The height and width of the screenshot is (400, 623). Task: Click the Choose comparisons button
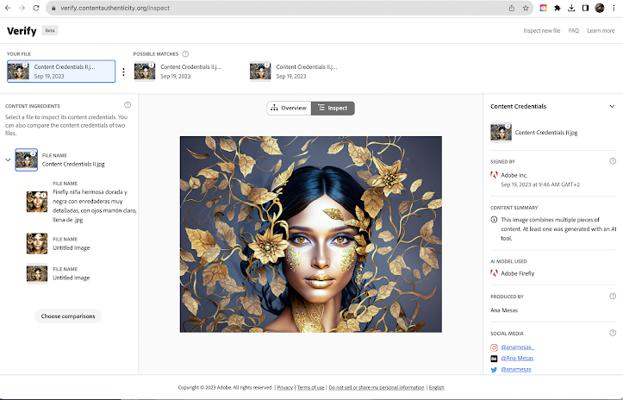pyautogui.click(x=69, y=316)
